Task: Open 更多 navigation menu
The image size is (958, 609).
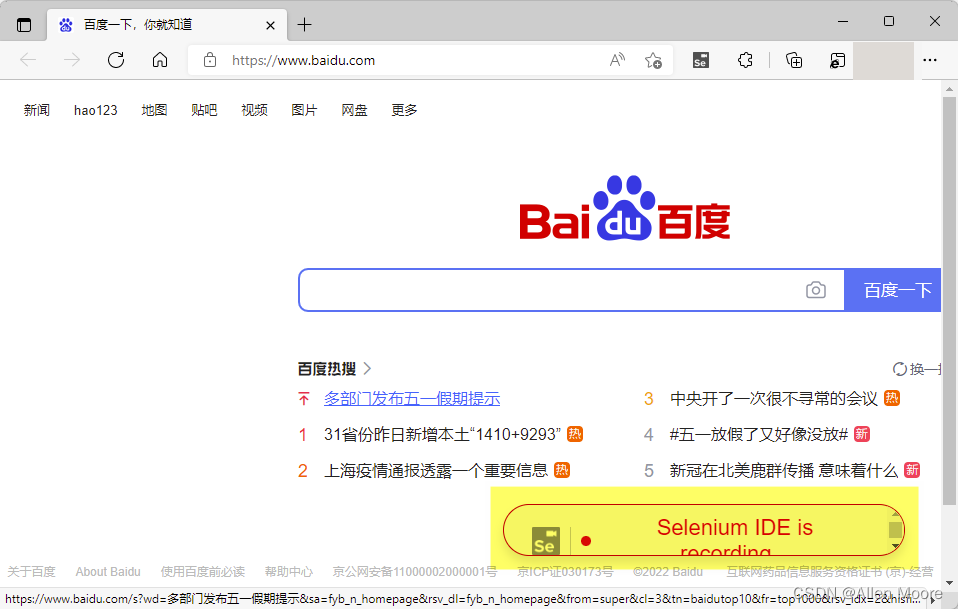Action: tap(404, 110)
